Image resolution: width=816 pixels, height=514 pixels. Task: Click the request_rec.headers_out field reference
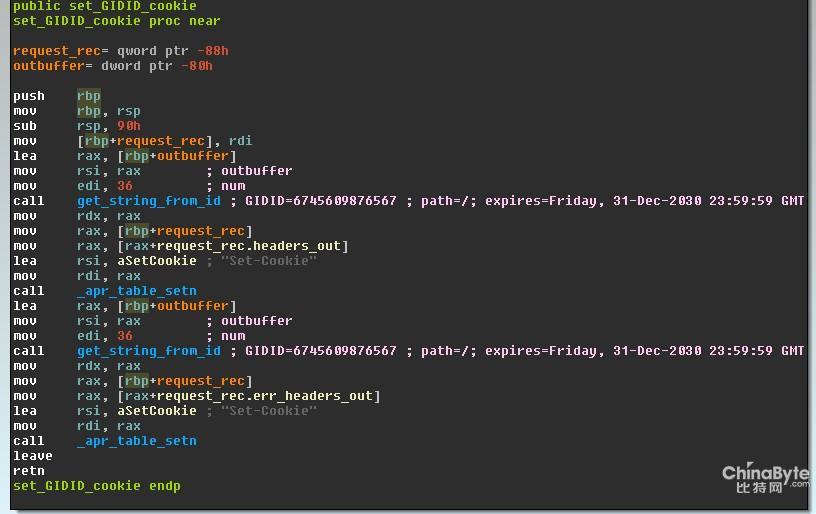tap(249, 246)
